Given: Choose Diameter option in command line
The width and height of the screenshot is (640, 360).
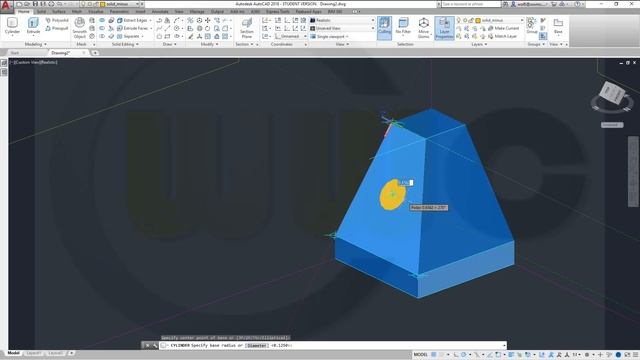Looking at the screenshot, I should coord(257,345).
